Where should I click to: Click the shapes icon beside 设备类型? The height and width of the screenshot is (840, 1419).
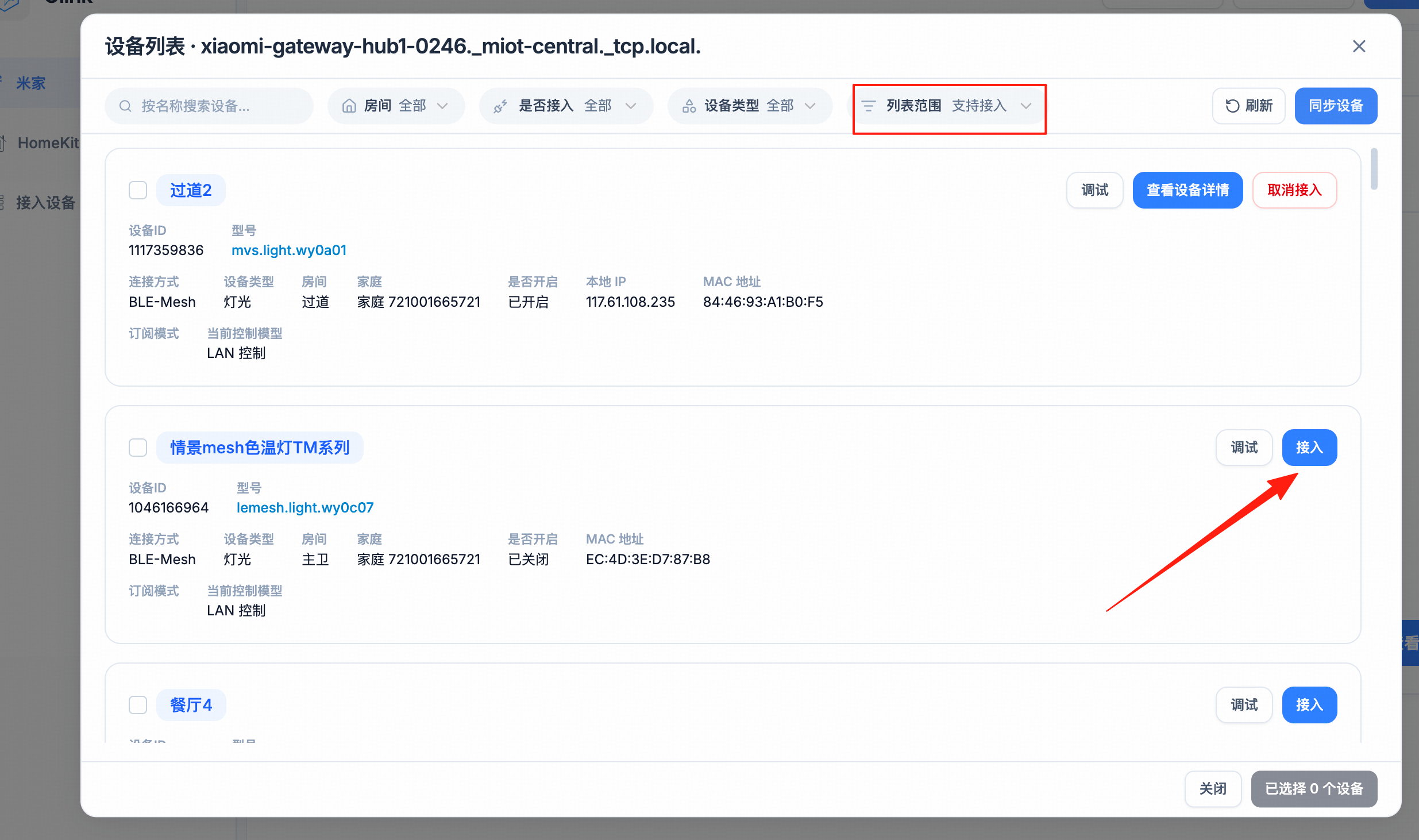(689, 106)
